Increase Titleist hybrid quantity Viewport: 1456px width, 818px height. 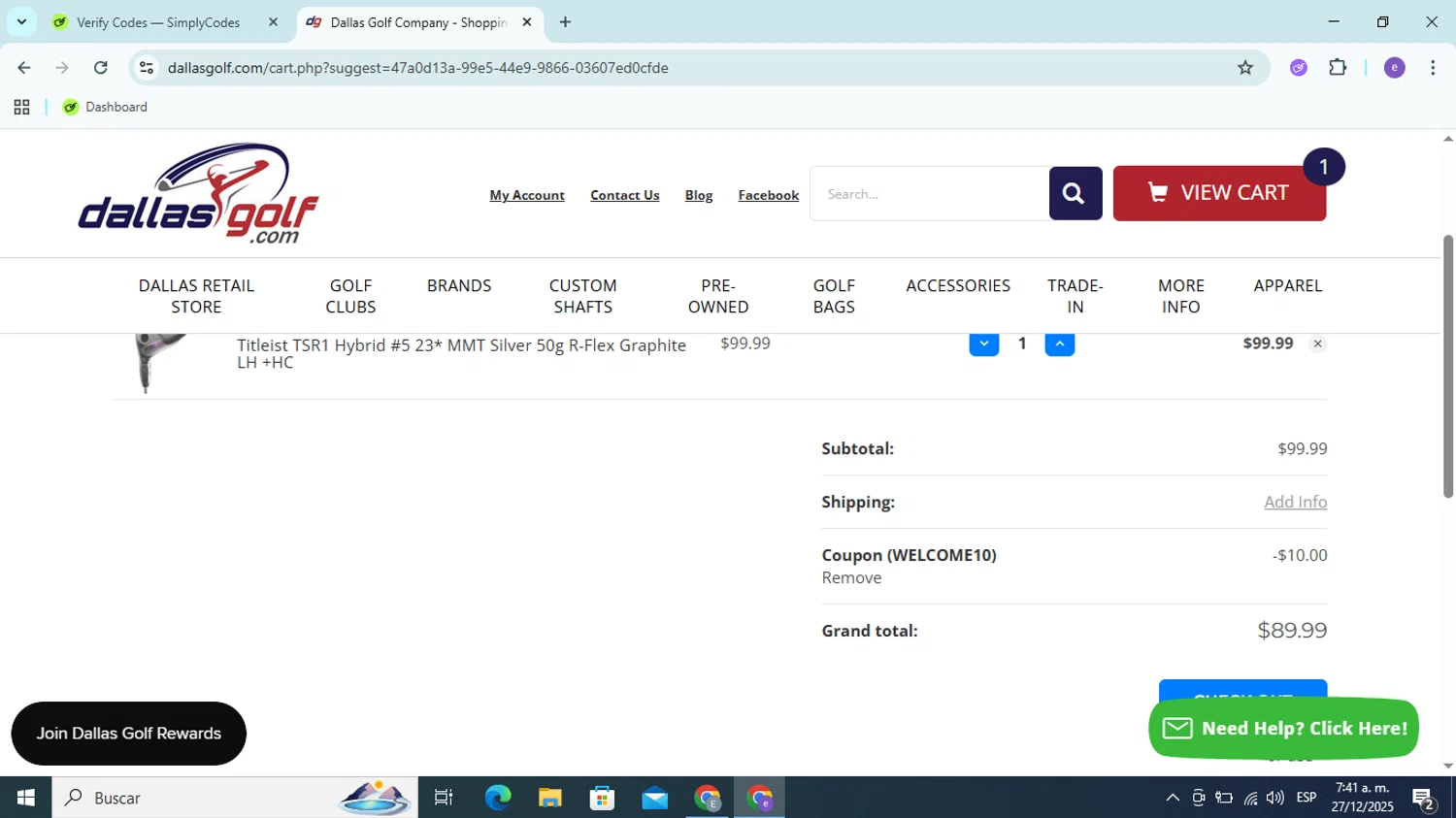pos(1059,344)
